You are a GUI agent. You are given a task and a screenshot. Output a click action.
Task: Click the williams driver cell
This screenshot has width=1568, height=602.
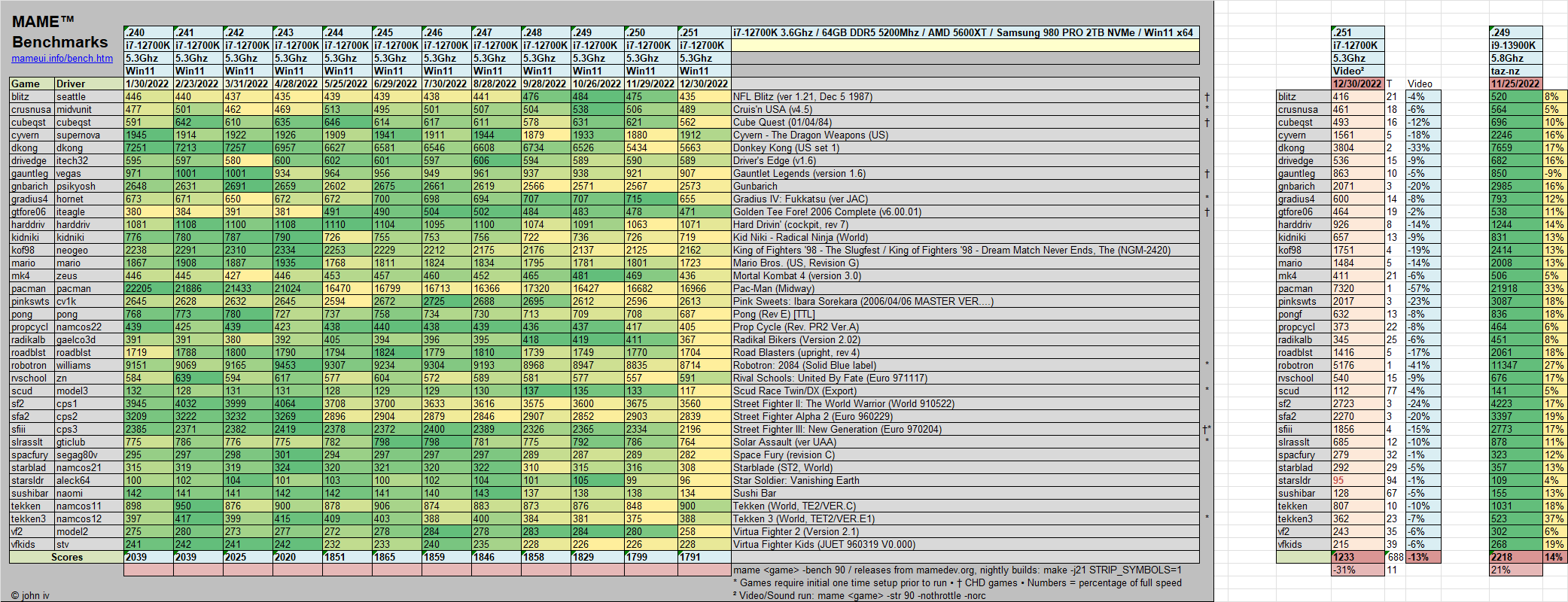click(x=89, y=365)
